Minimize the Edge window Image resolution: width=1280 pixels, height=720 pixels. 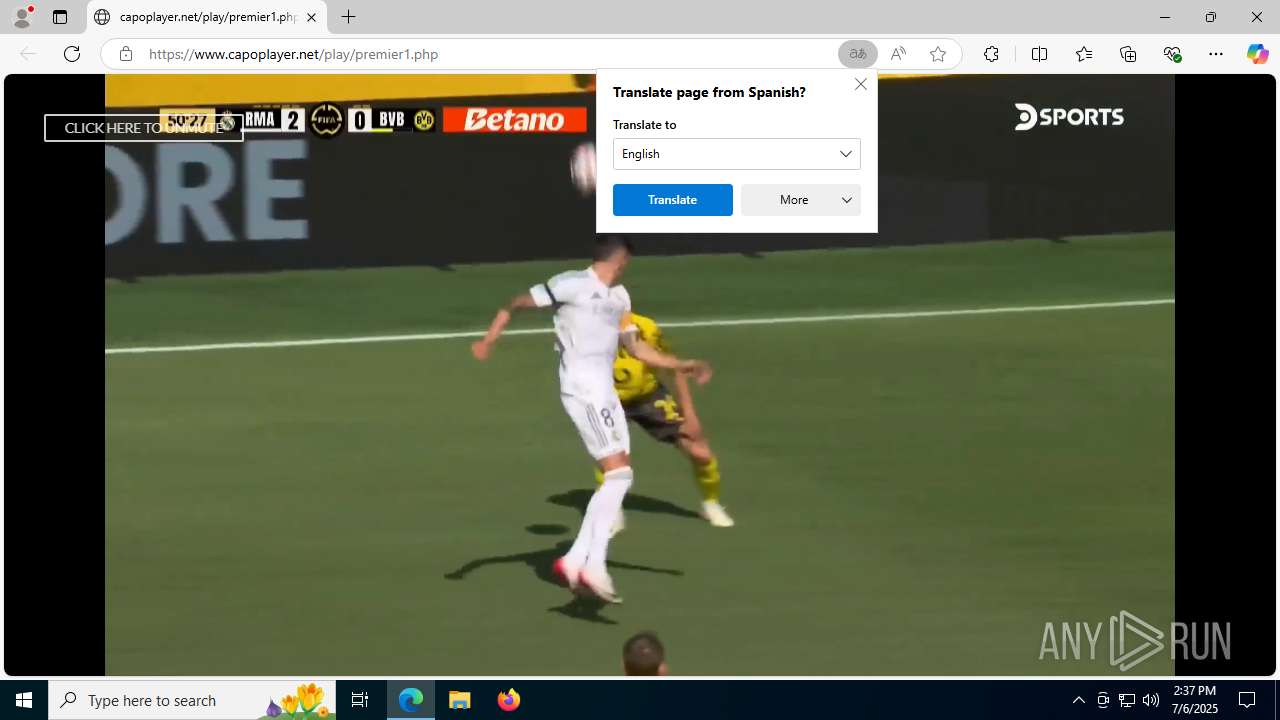[1164, 17]
